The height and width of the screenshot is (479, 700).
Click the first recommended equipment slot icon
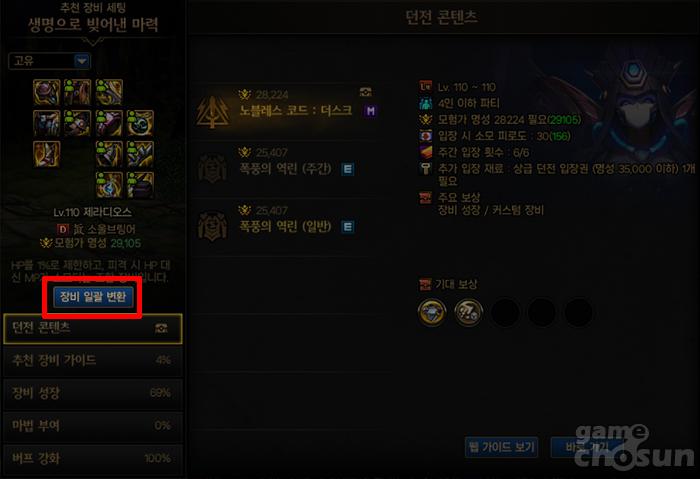[x=46, y=92]
